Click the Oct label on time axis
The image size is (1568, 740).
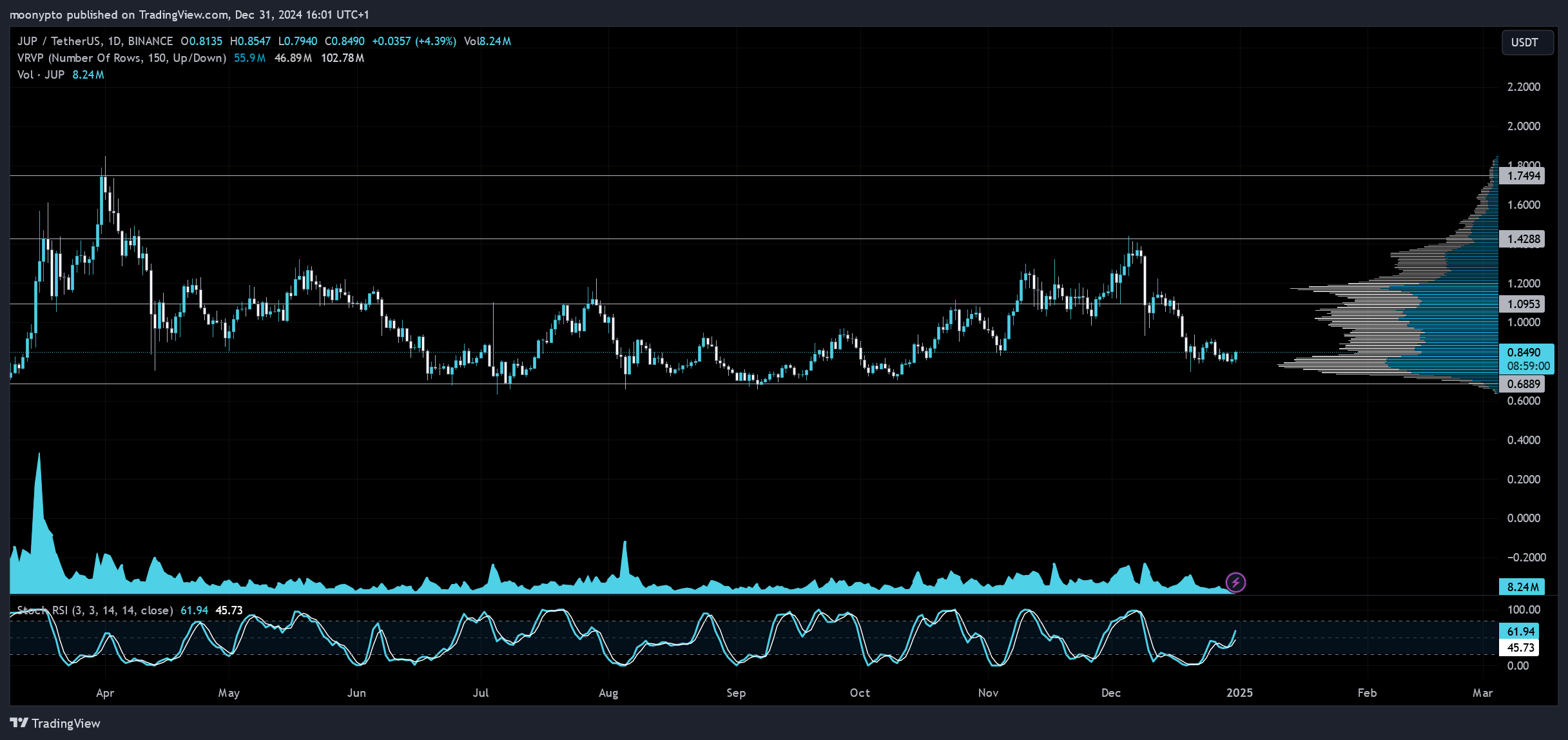coord(860,693)
